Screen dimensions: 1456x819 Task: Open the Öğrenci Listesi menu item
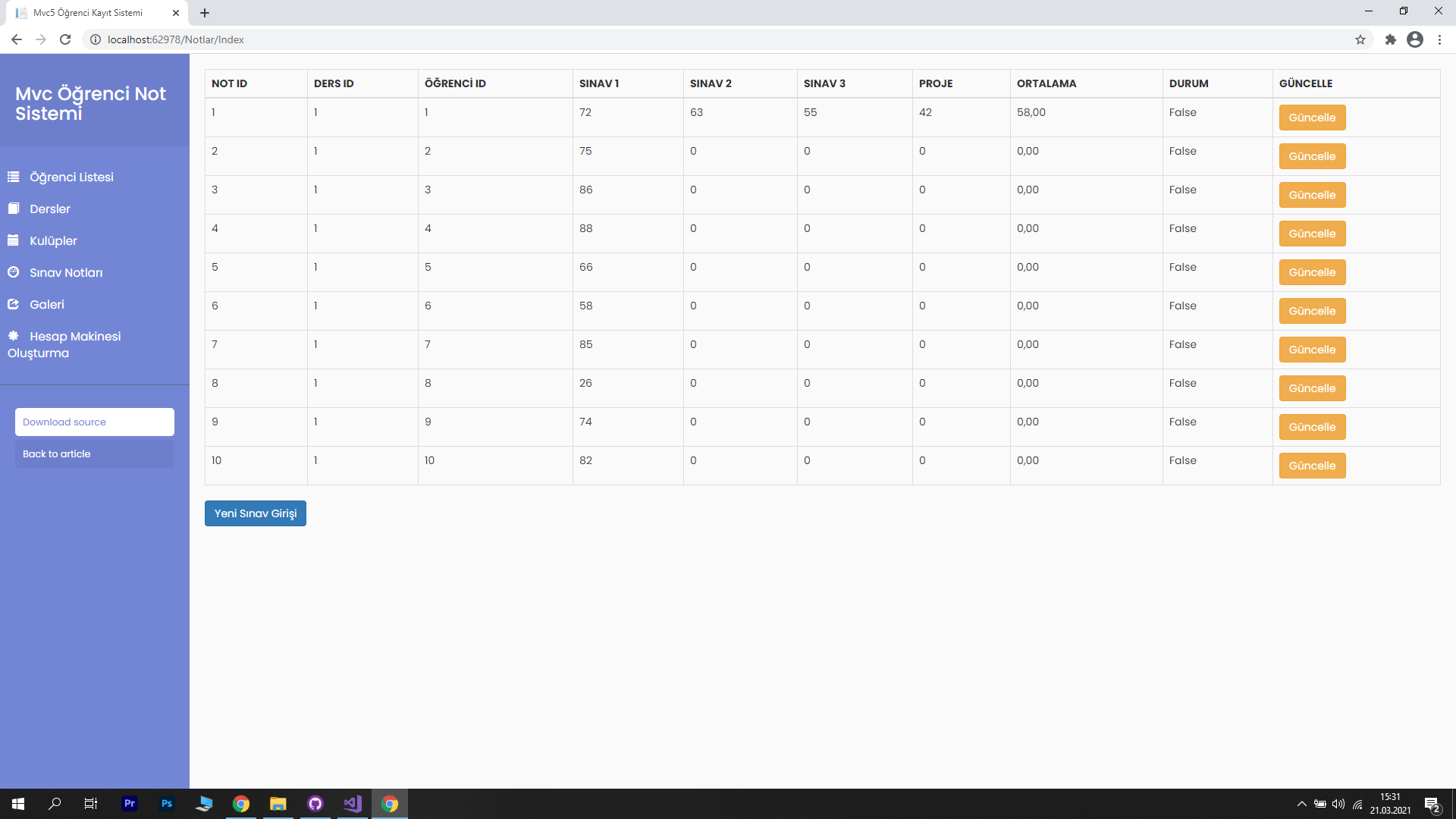coord(95,177)
